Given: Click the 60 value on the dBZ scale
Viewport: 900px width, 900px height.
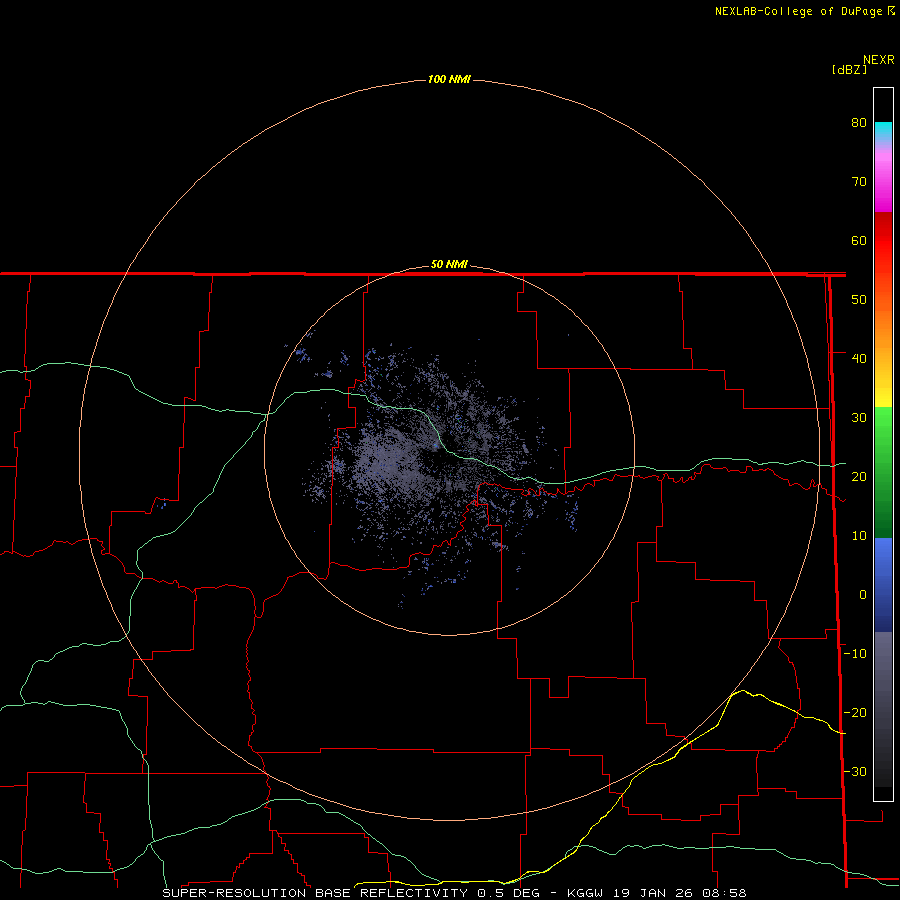Looking at the screenshot, I should pos(859,240).
